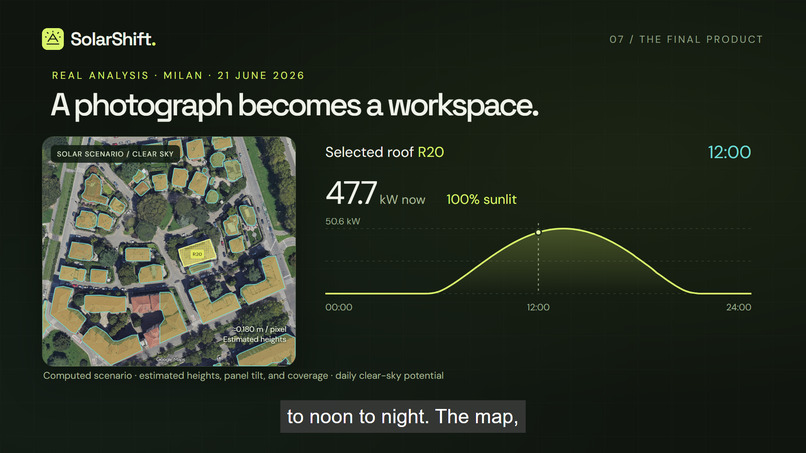
Task: Click the subtitle caption to noon to night
Action: (402, 416)
